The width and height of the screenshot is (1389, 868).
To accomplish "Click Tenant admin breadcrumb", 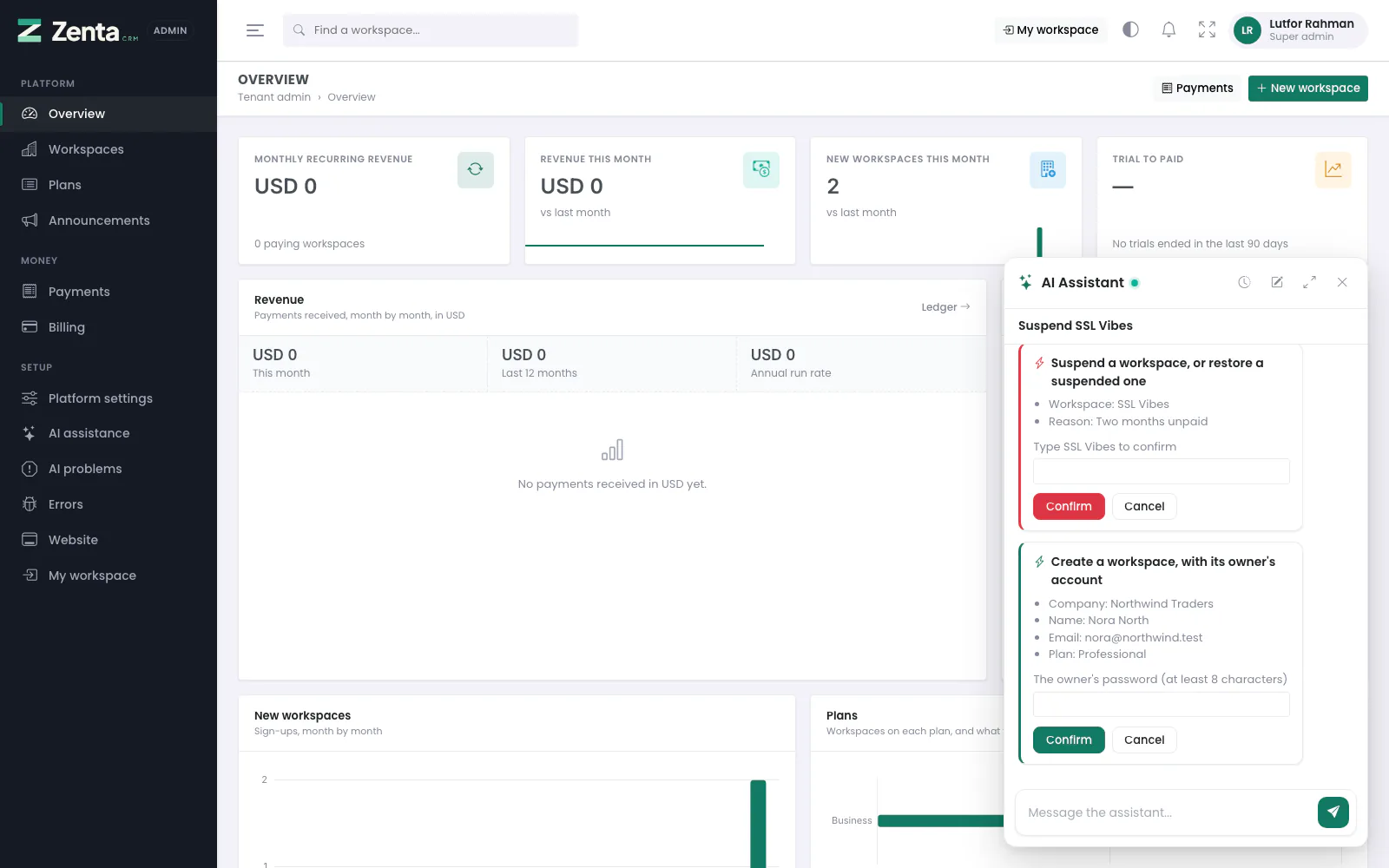I will pos(274,97).
